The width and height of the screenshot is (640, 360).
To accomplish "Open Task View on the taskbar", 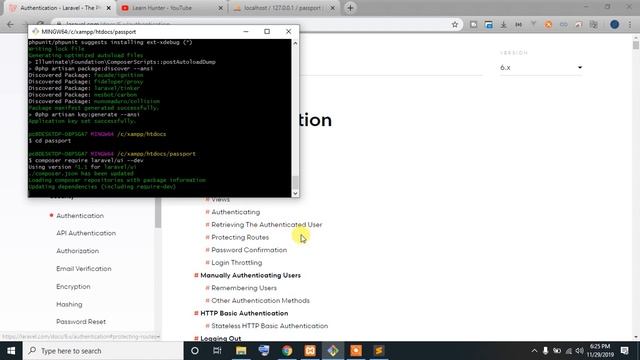I will coord(217,351).
